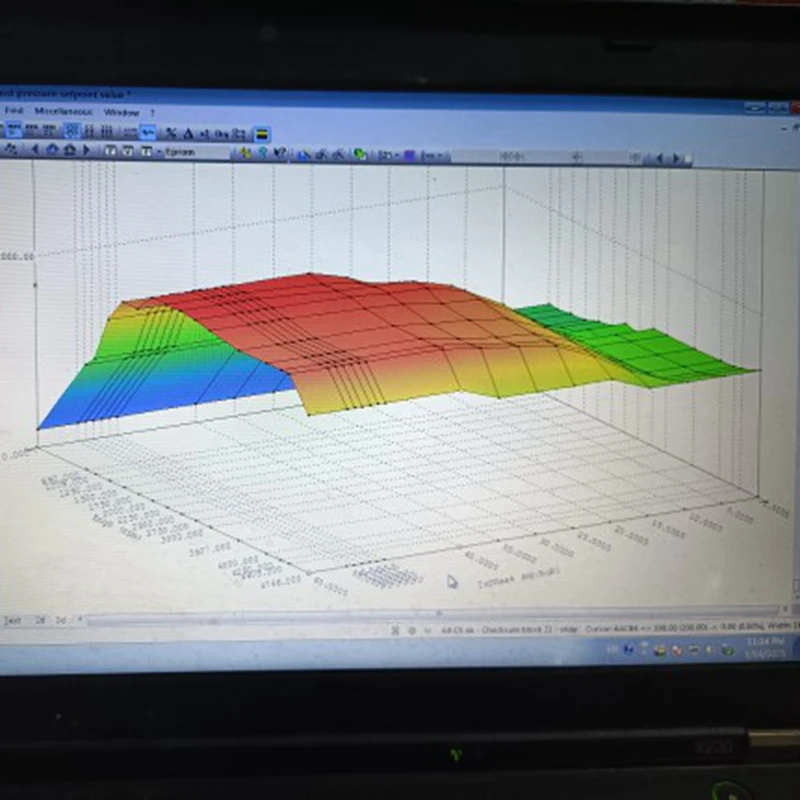
Task: Click the yellow icon right of the Eprom field
Action: tap(246, 153)
